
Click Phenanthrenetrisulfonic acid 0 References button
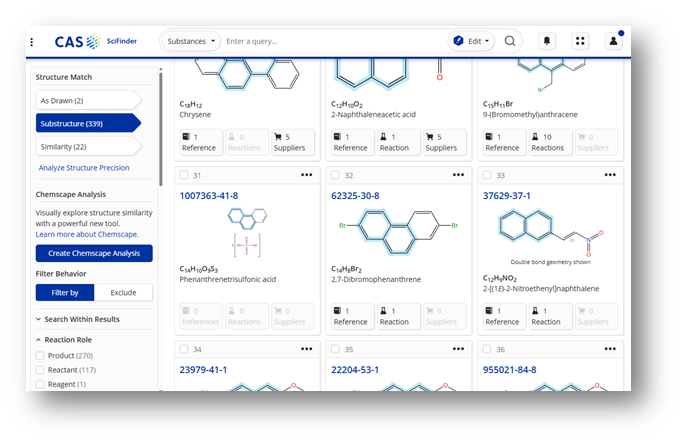click(200, 316)
